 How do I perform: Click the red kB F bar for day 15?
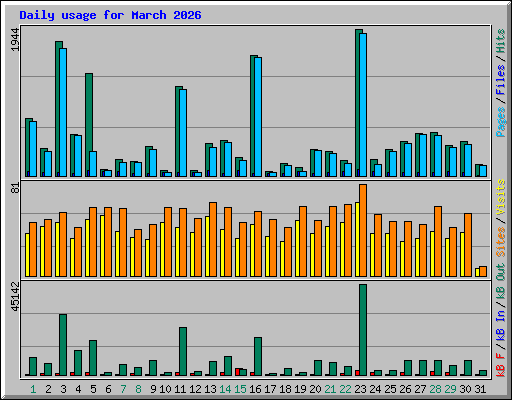(237, 372)
